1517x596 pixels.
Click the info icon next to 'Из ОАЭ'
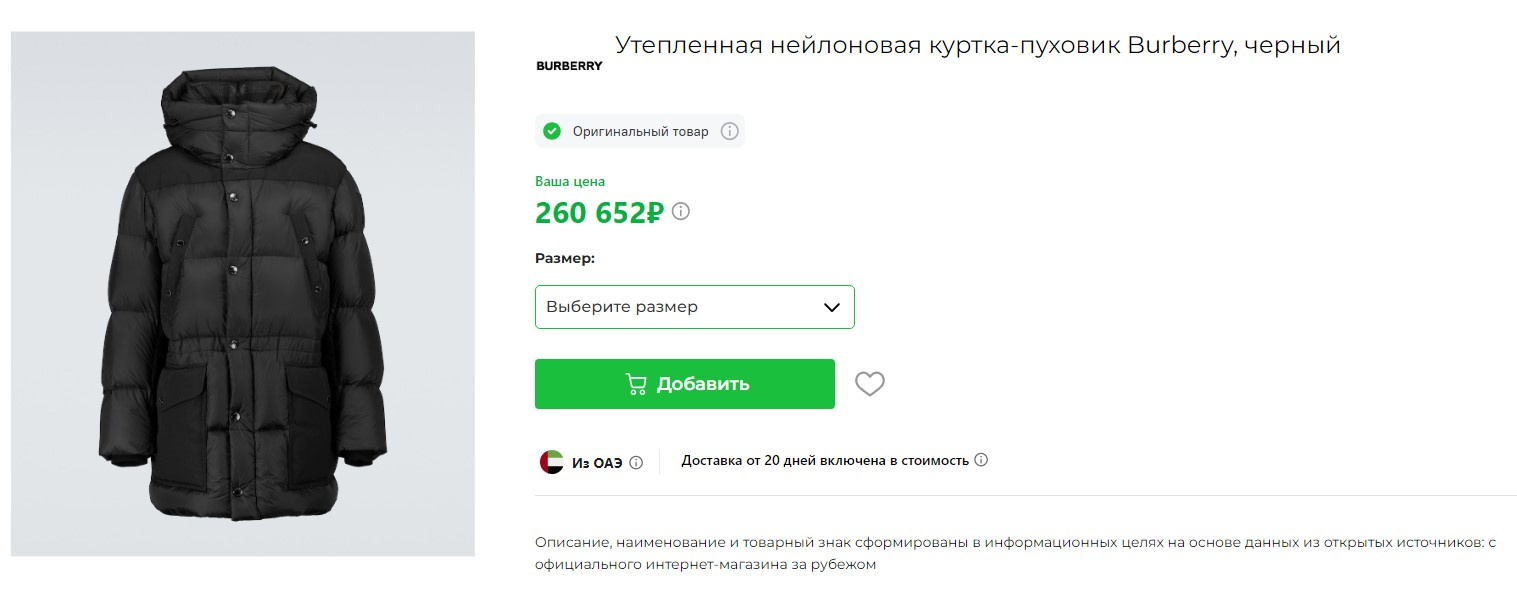click(636, 462)
